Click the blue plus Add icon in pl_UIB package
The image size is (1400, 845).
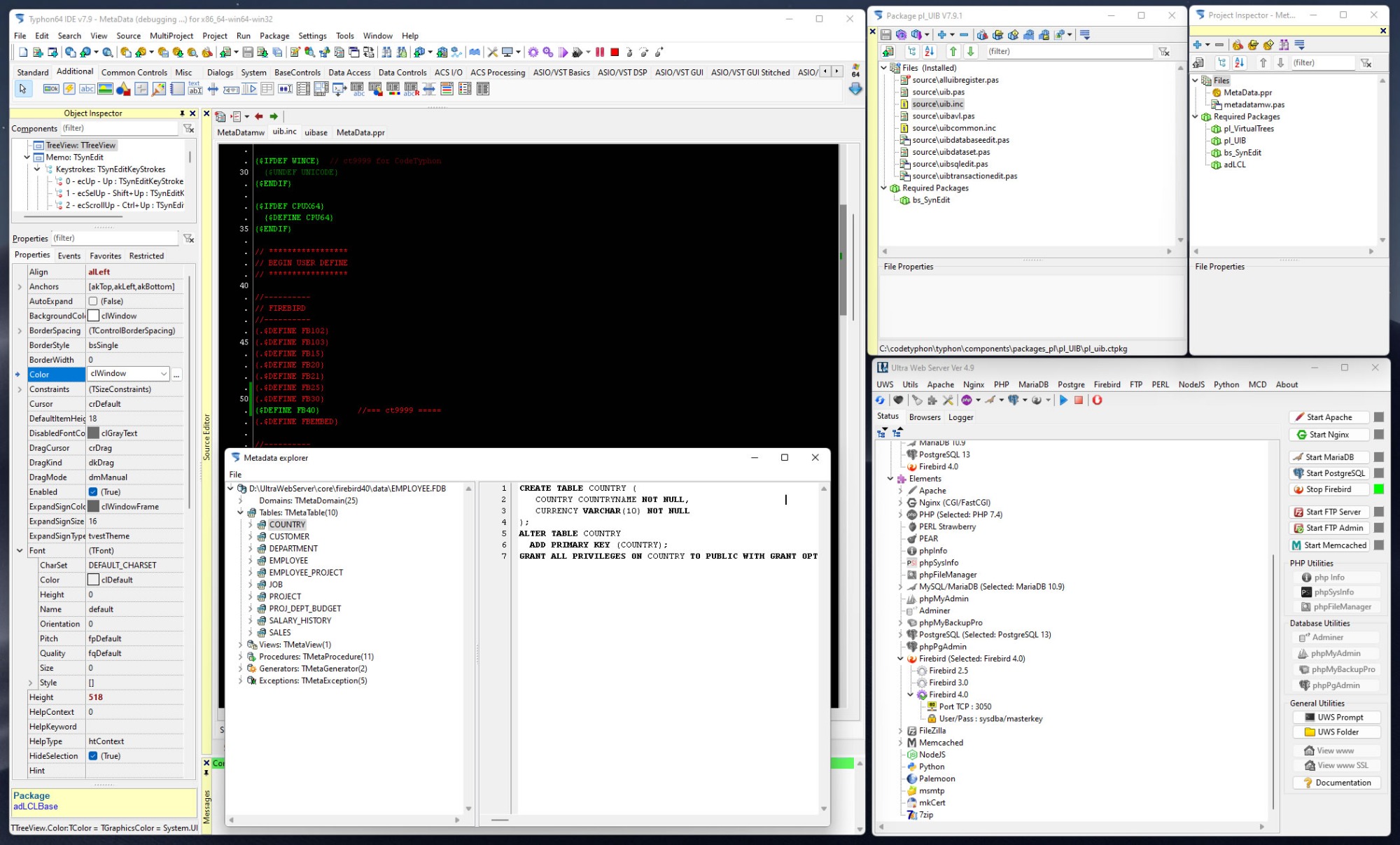point(942,35)
